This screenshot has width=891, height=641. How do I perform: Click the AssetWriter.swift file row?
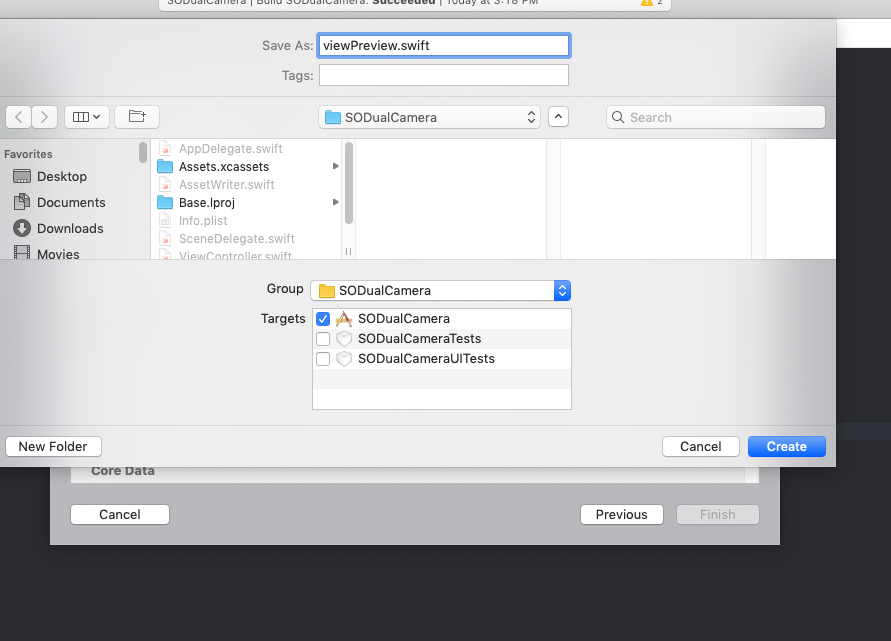coord(248,185)
